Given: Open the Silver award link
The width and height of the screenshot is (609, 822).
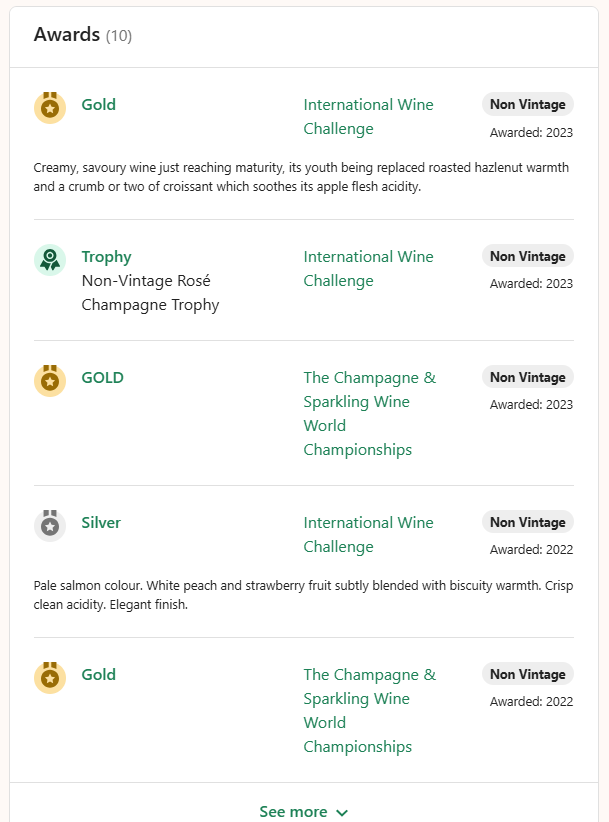Looking at the screenshot, I should click(x=101, y=523).
